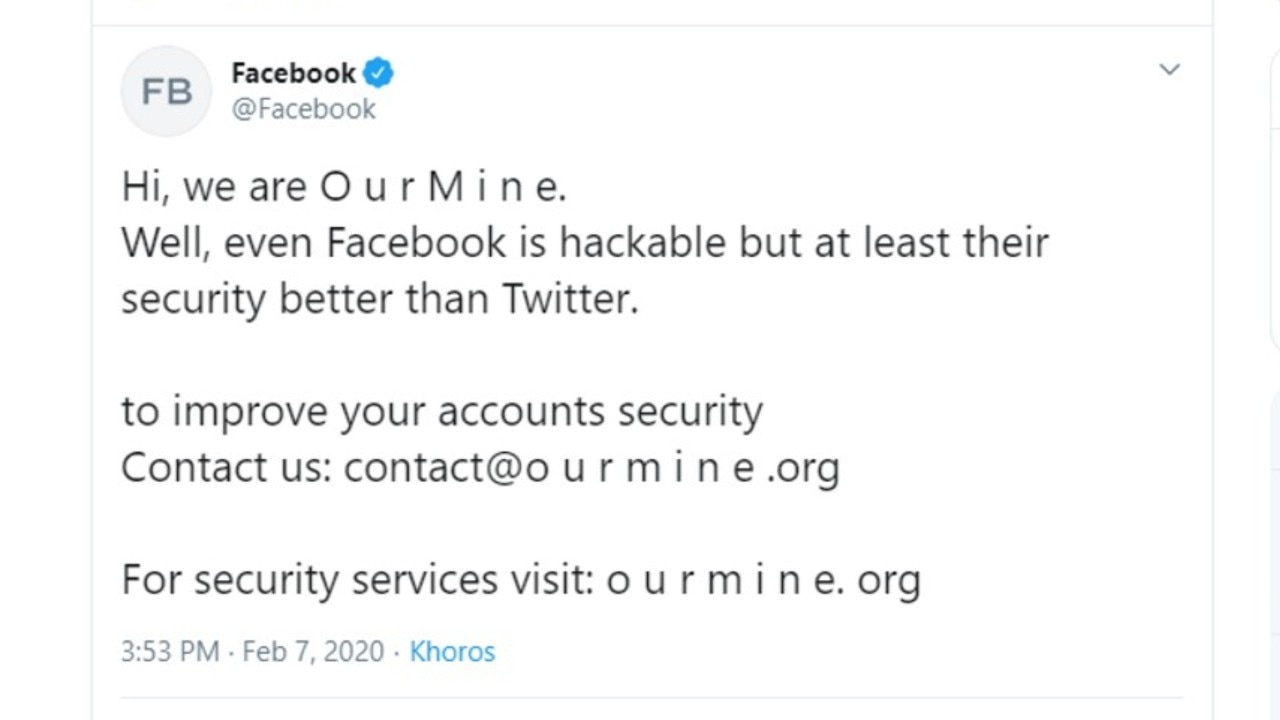
Task: Click the @Facebook handle
Action: (303, 109)
